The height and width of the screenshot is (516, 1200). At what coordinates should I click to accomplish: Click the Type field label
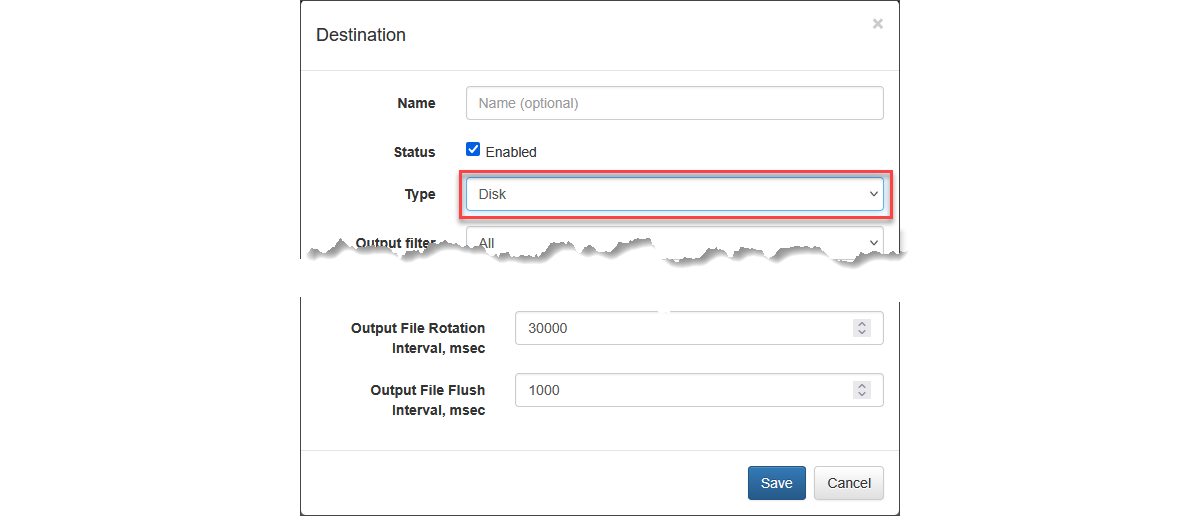420,194
